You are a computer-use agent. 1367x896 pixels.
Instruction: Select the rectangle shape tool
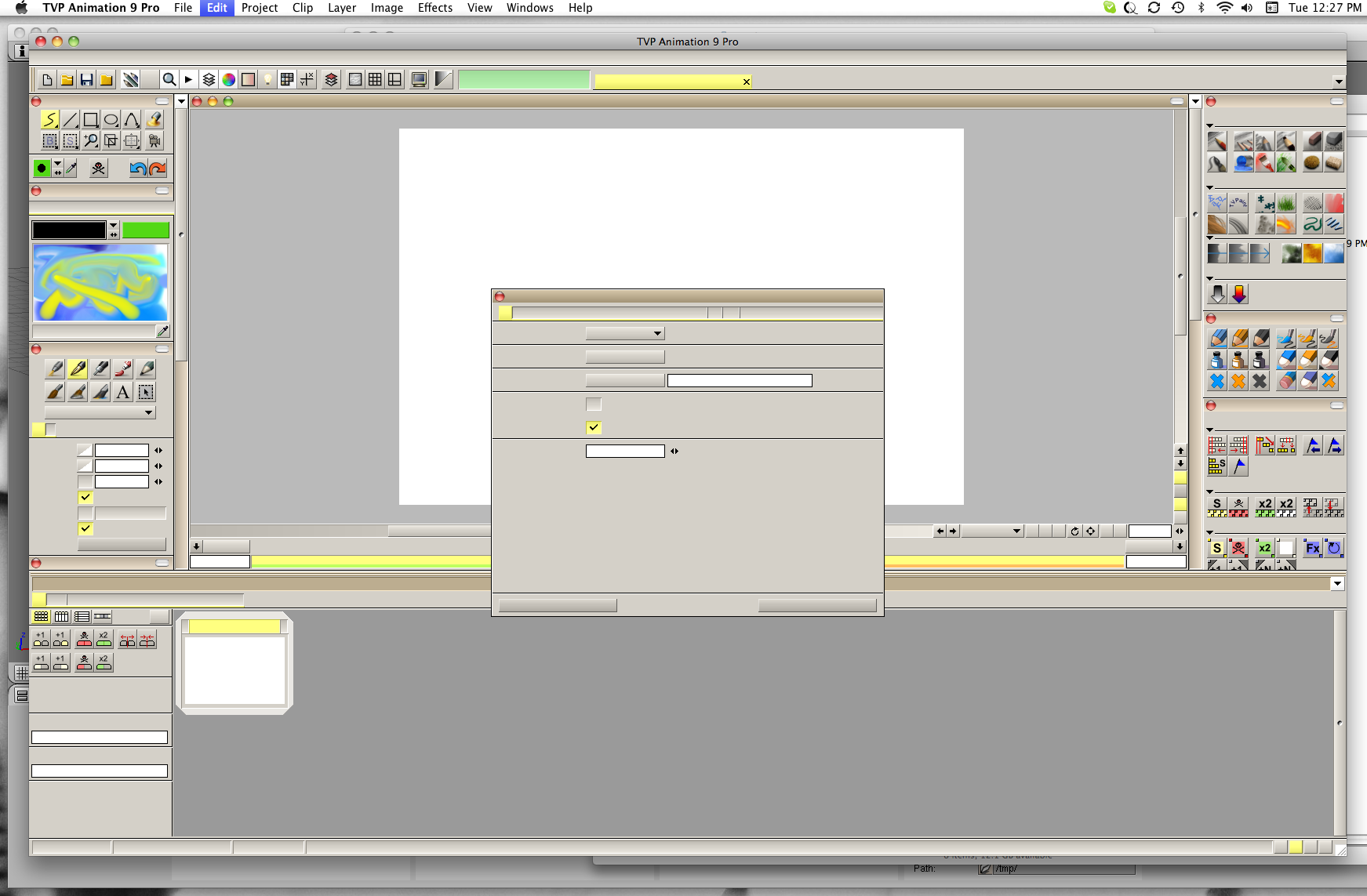pyautogui.click(x=91, y=119)
